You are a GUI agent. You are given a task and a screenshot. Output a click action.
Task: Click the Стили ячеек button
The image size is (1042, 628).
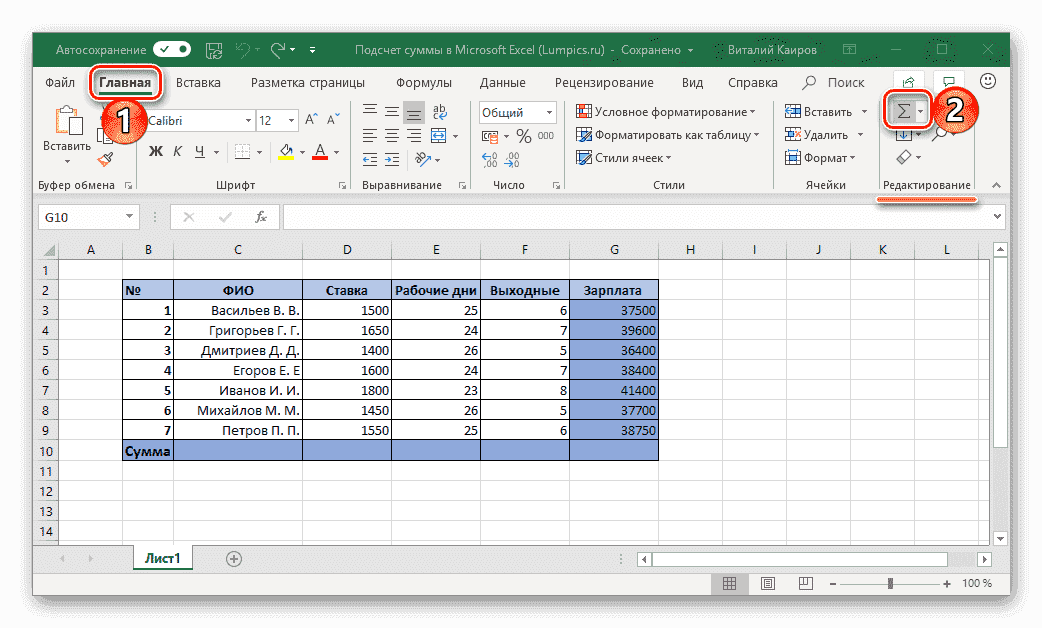630,157
